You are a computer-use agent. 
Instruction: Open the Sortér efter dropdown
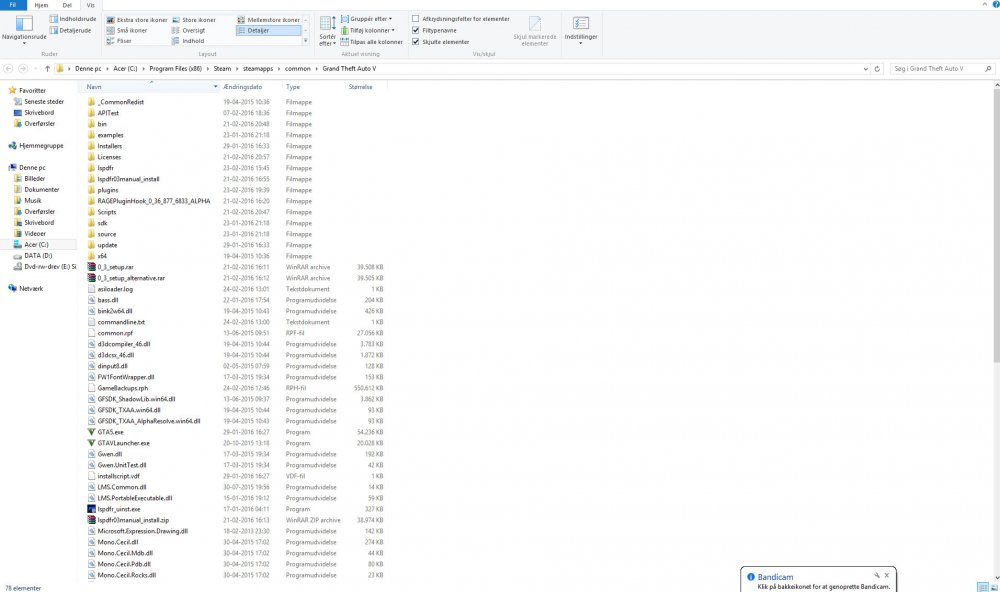(x=327, y=31)
